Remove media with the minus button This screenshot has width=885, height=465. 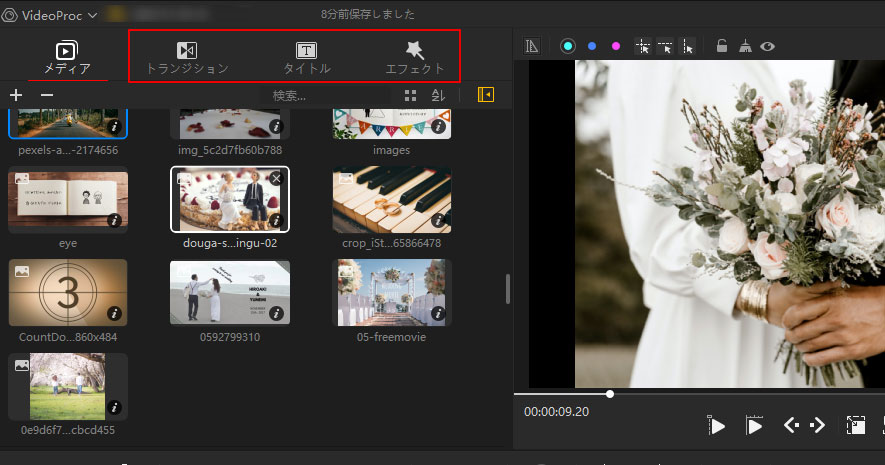pos(47,95)
